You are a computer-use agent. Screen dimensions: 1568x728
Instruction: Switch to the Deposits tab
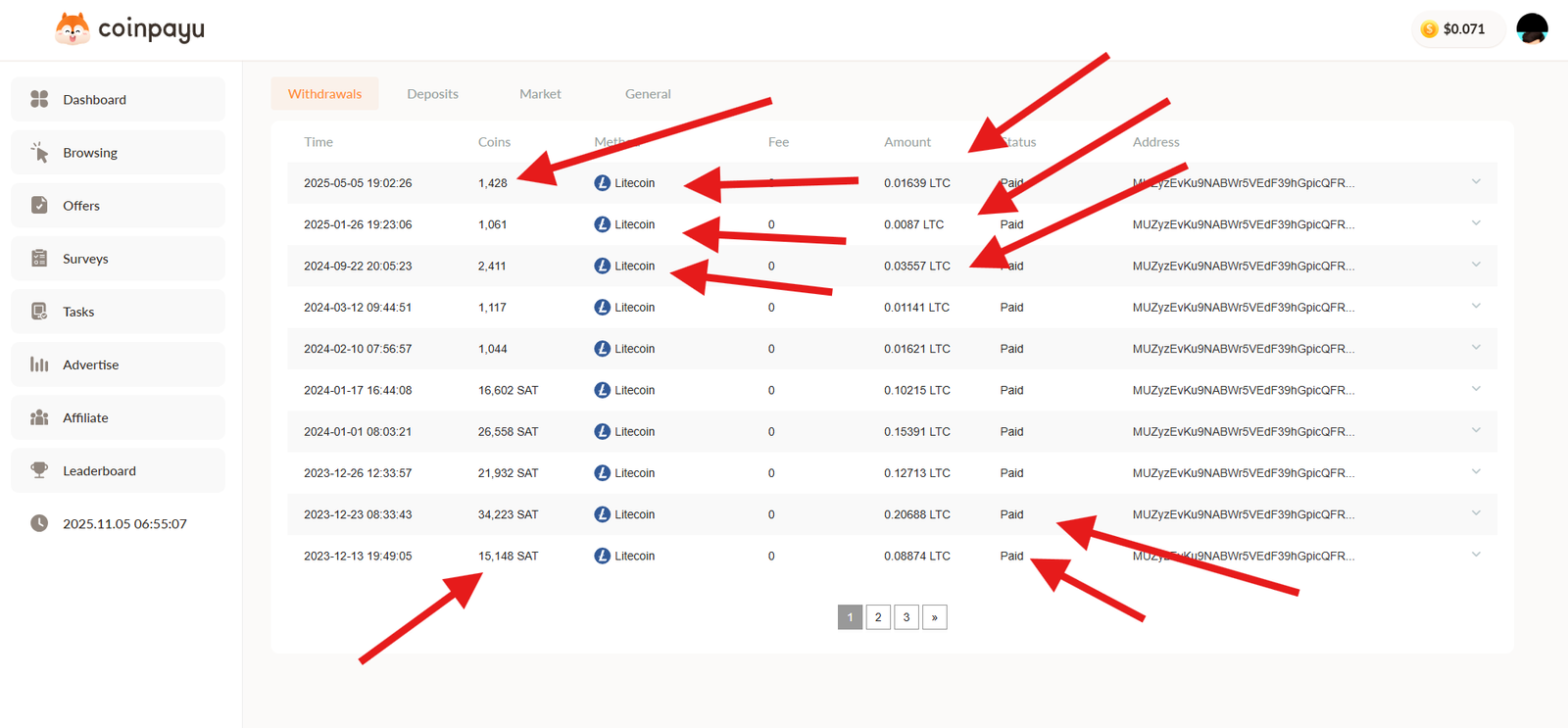[432, 94]
